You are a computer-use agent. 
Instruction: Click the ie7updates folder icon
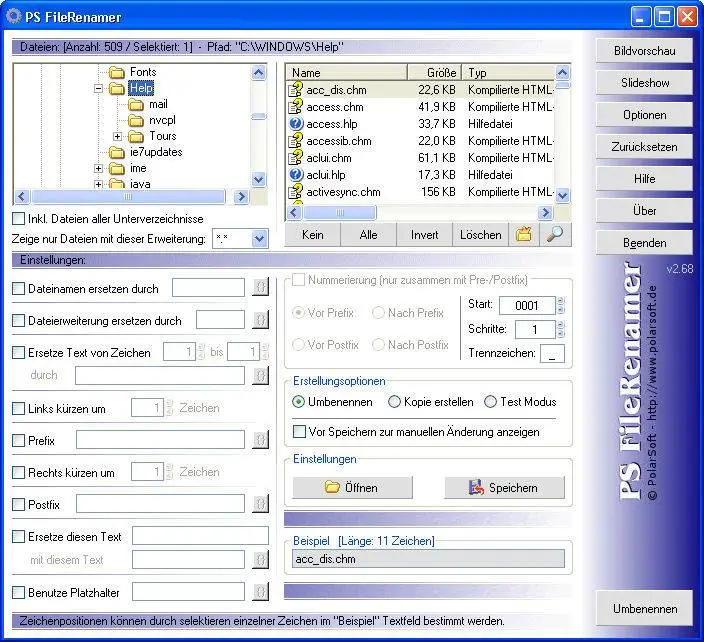(x=117, y=153)
